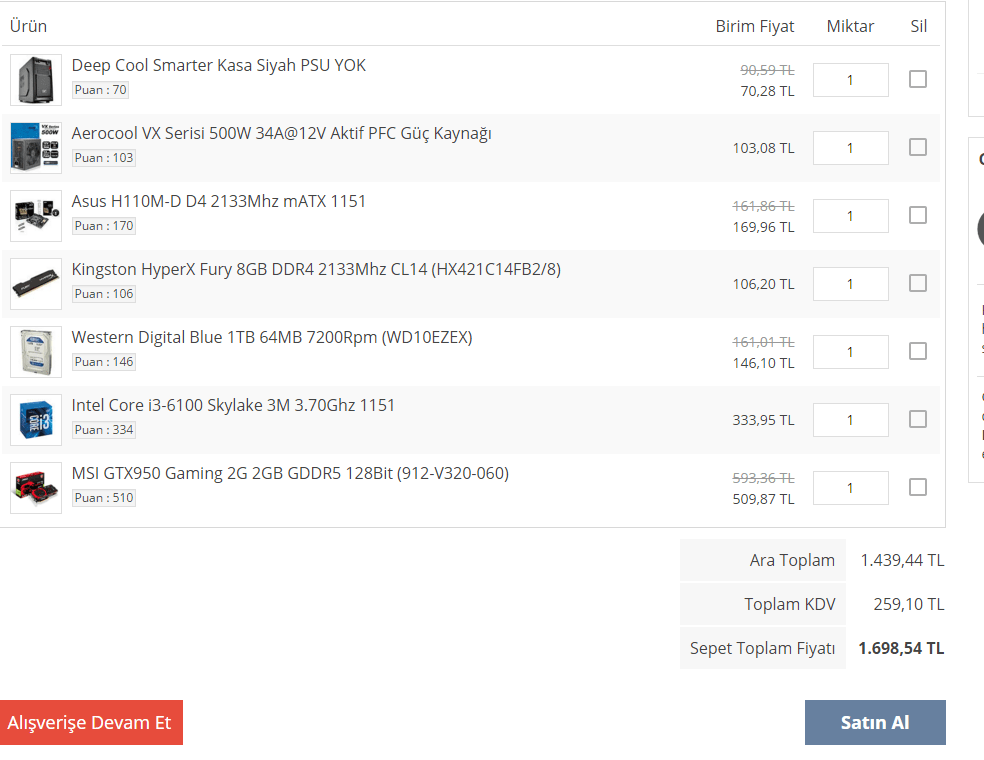The height and width of the screenshot is (760, 984).
Task: Click the Puan : 70 badge
Action: 100,90
